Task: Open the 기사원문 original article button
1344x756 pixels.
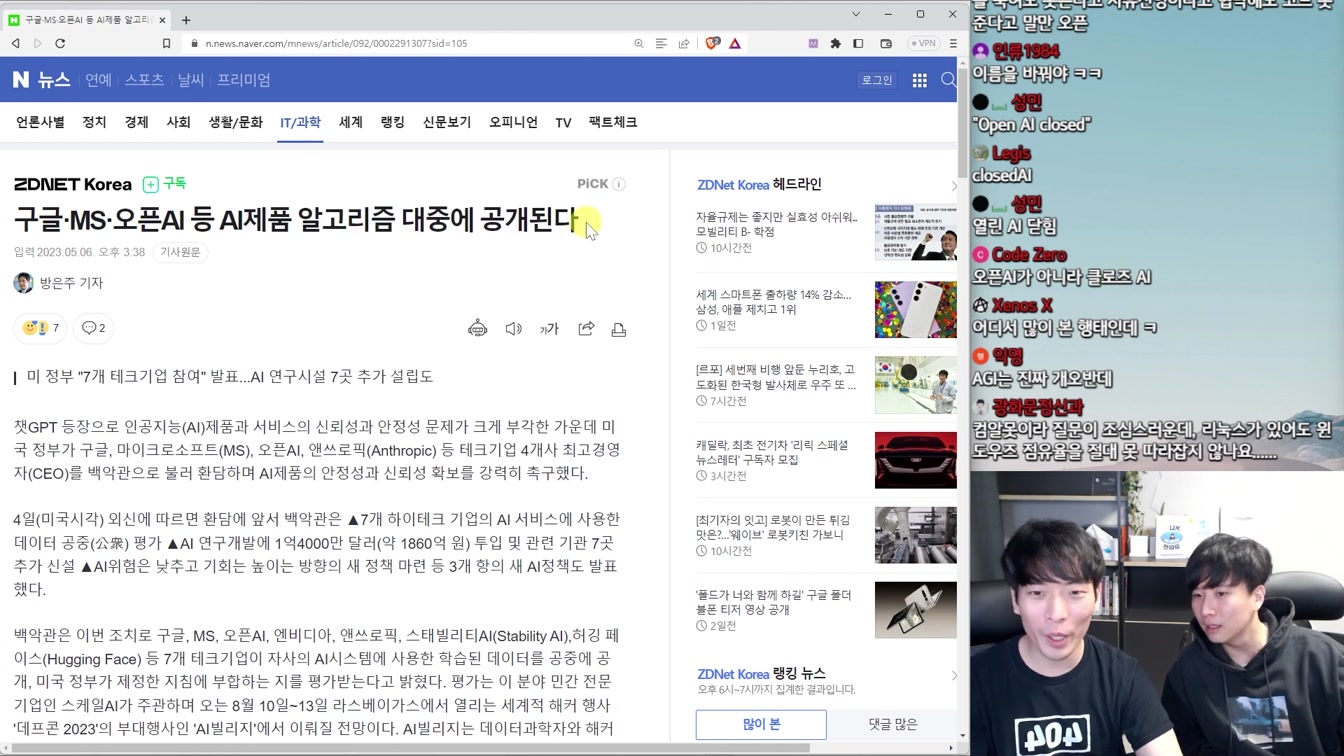Action: coord(180,252)
